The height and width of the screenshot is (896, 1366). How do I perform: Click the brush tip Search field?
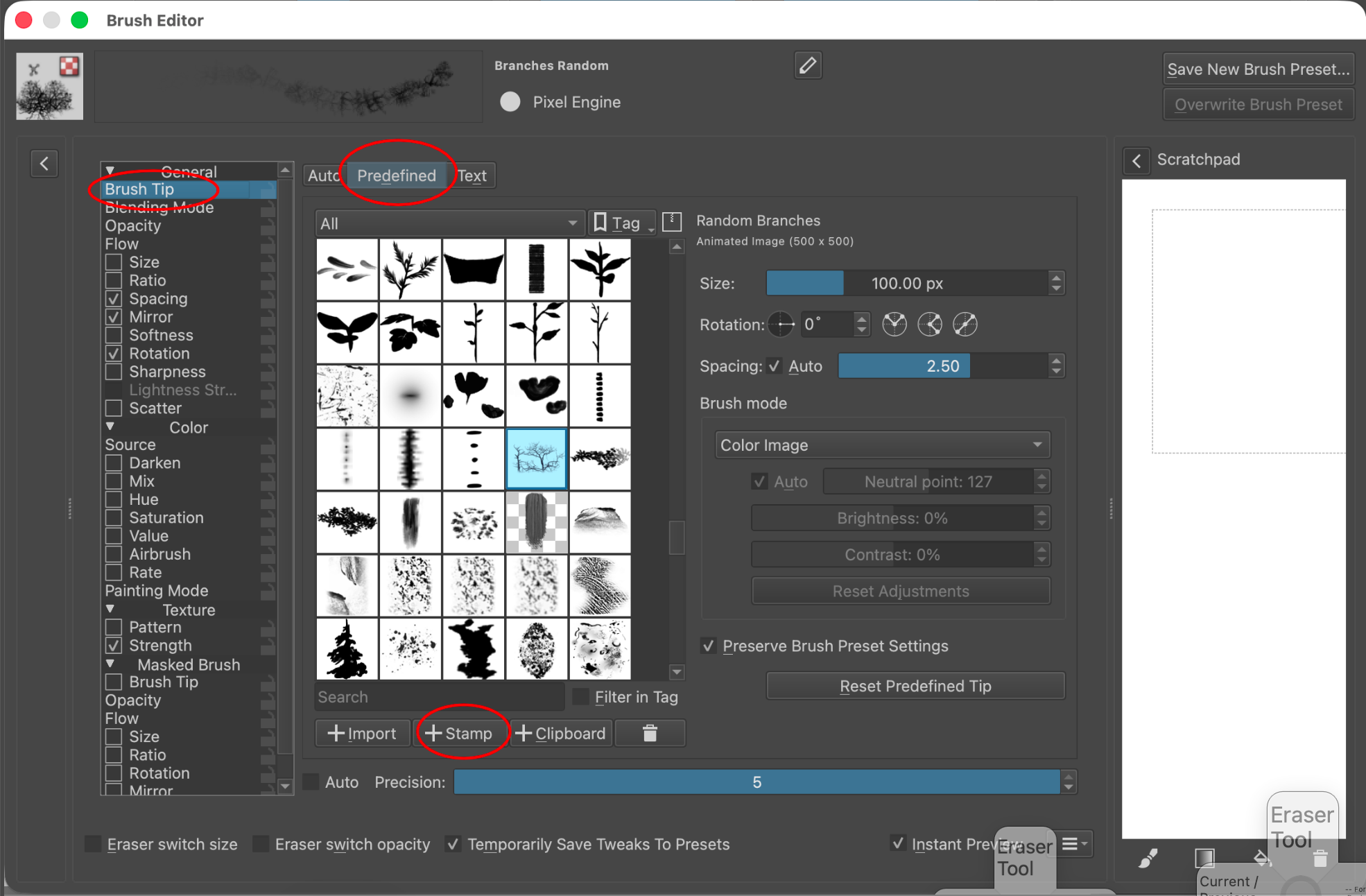438,697
